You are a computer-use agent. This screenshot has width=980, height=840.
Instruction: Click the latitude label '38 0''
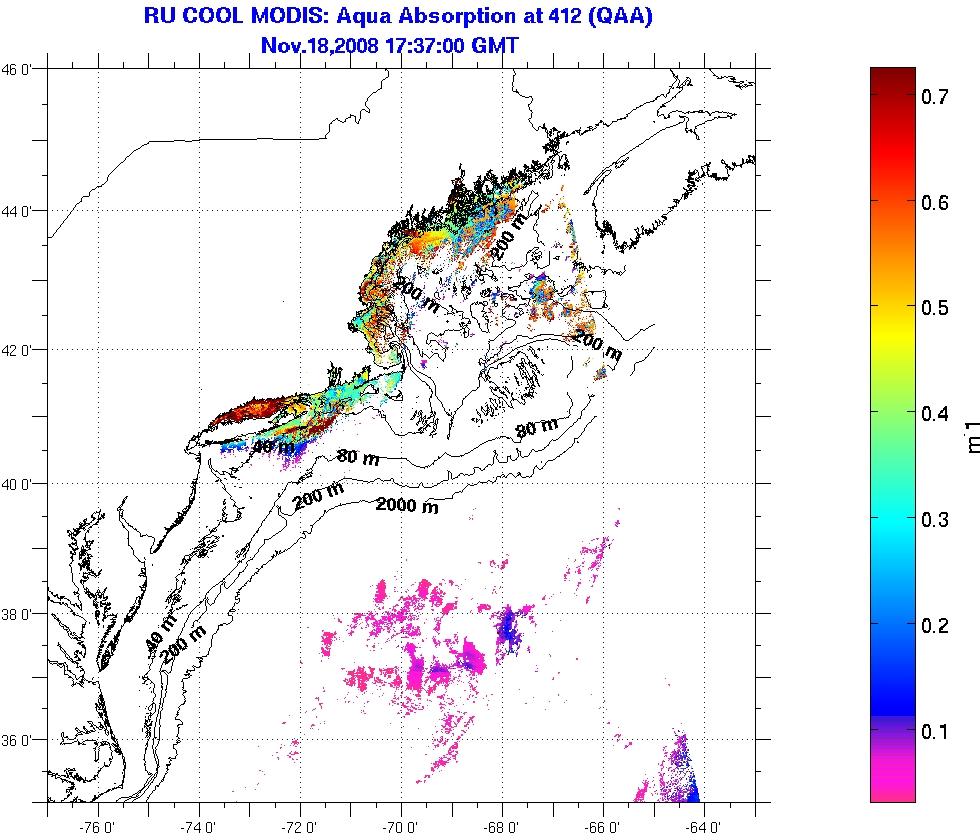(16, 614)
